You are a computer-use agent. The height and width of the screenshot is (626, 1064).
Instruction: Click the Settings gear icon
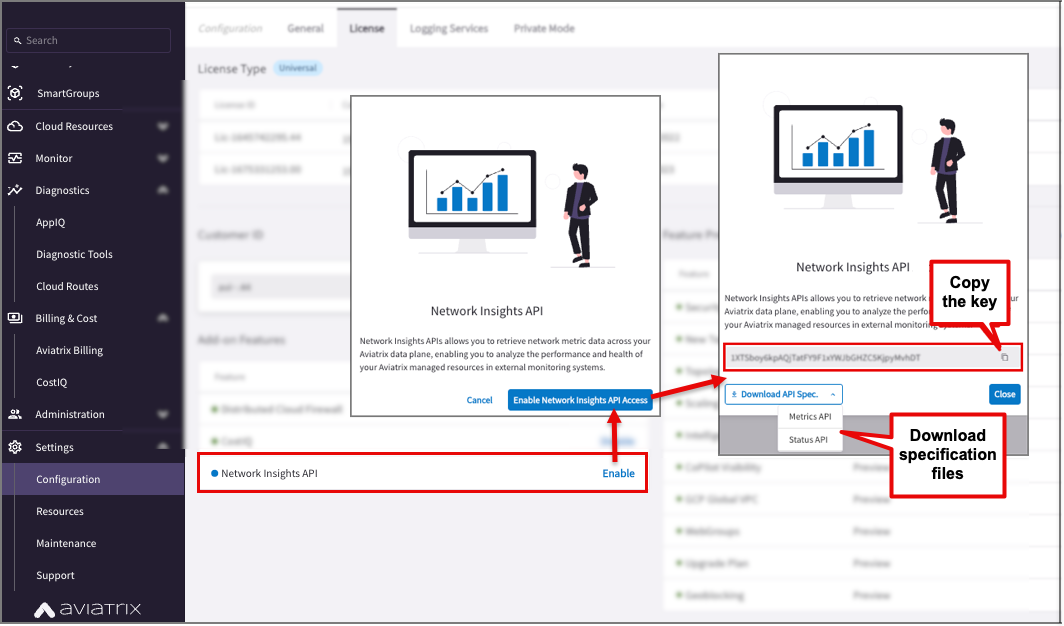(x=14, y=447)
